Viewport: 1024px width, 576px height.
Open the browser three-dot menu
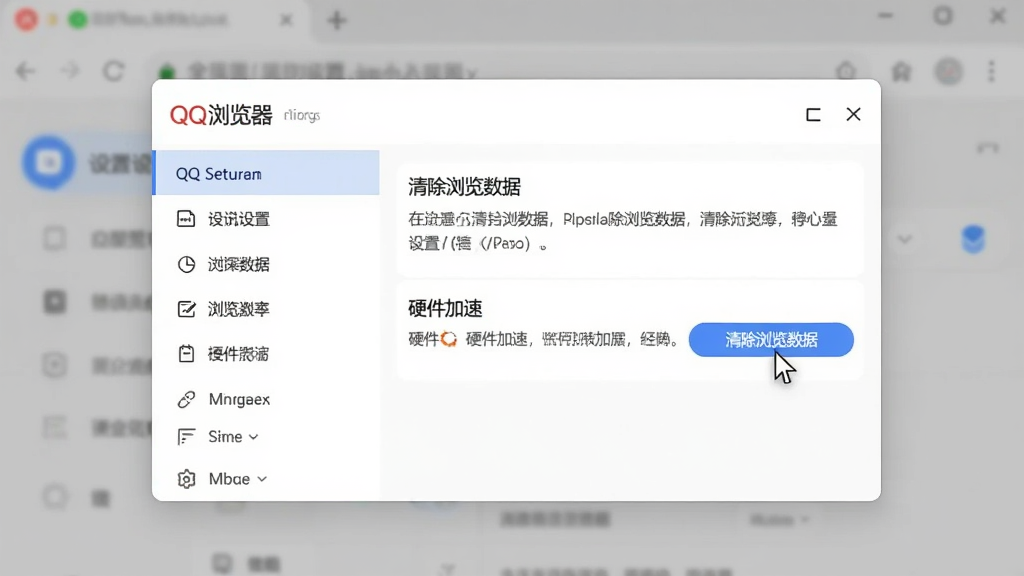click(991, 71)
